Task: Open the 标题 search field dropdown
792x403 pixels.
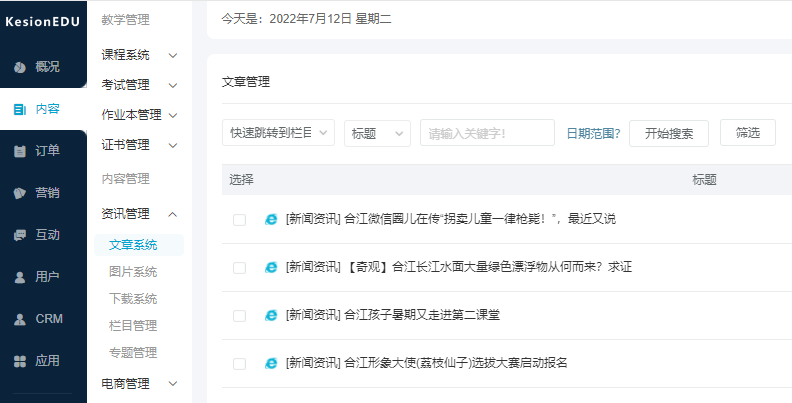Action: (377, 133)
